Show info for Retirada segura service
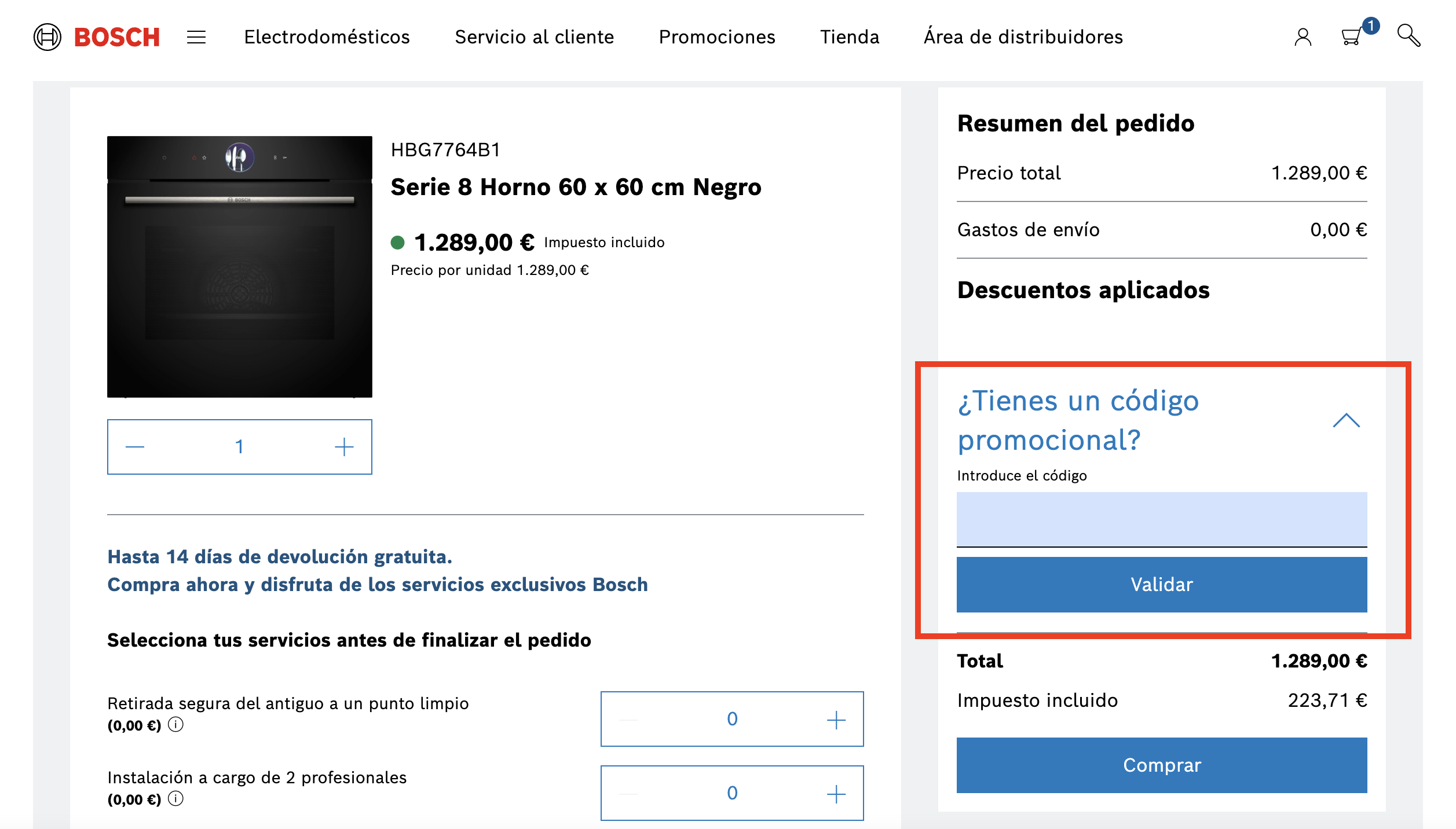Screen dimensions: 1456x829 tap(175, 725)
